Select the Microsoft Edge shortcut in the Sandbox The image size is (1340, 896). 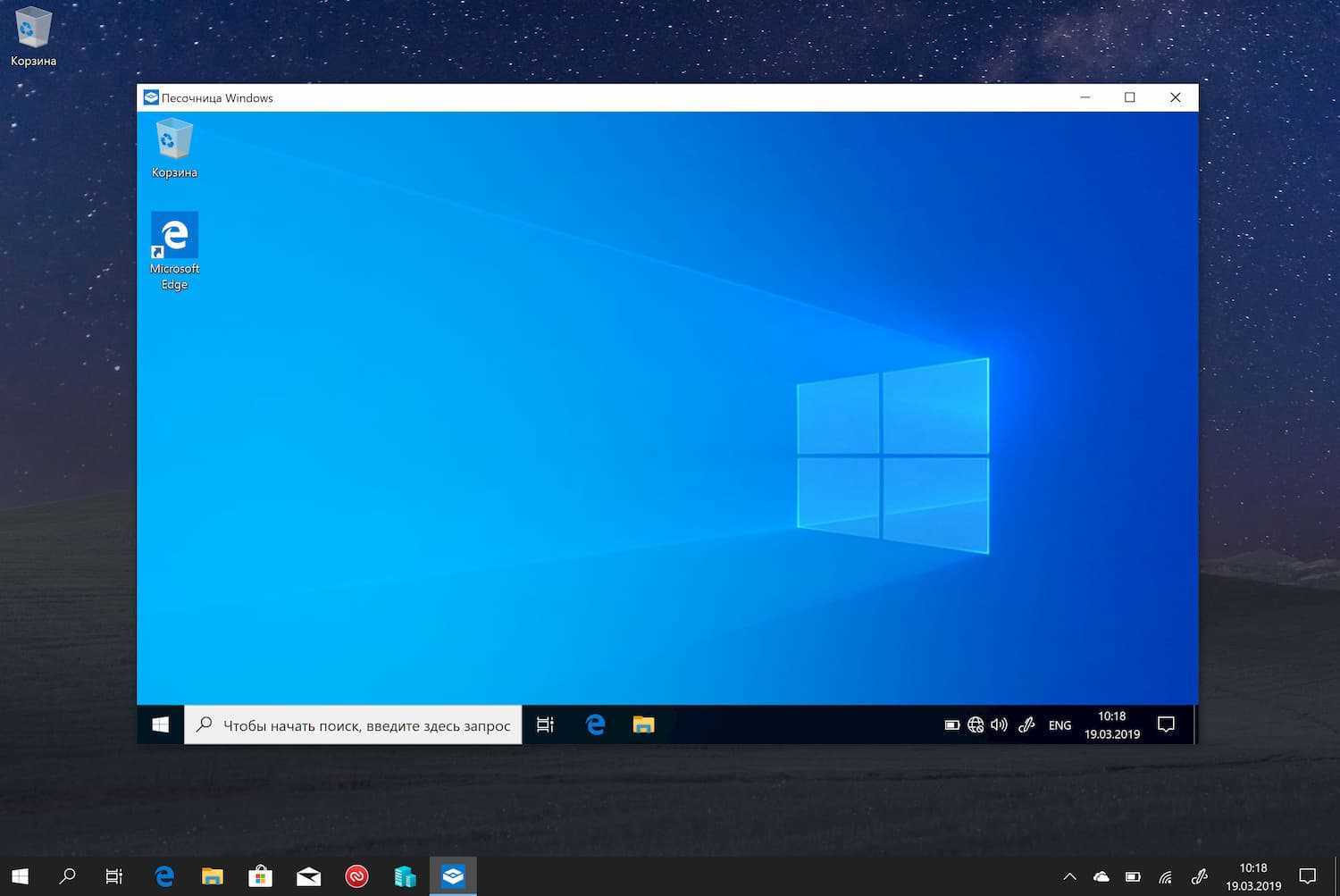tap(174, 251)
